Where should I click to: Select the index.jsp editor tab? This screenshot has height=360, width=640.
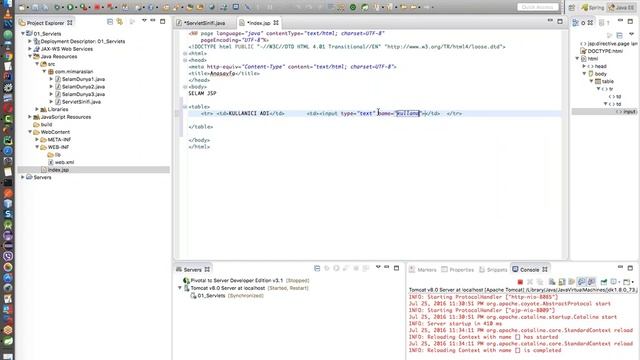pyautogui.click(x=258, y=23)
